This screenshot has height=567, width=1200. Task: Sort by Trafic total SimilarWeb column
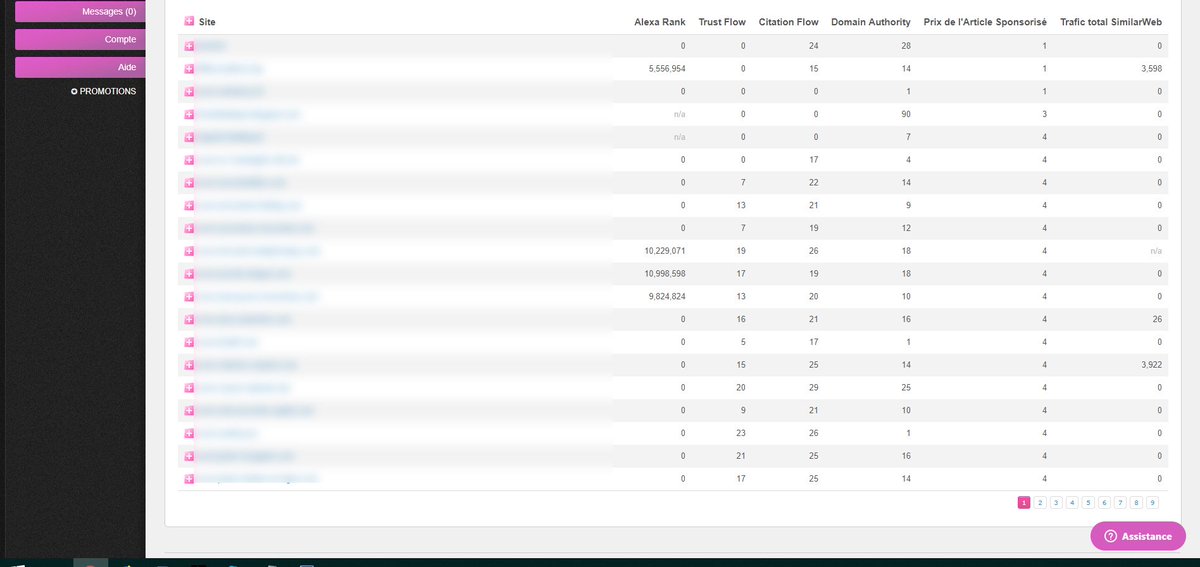(1113, 21)
